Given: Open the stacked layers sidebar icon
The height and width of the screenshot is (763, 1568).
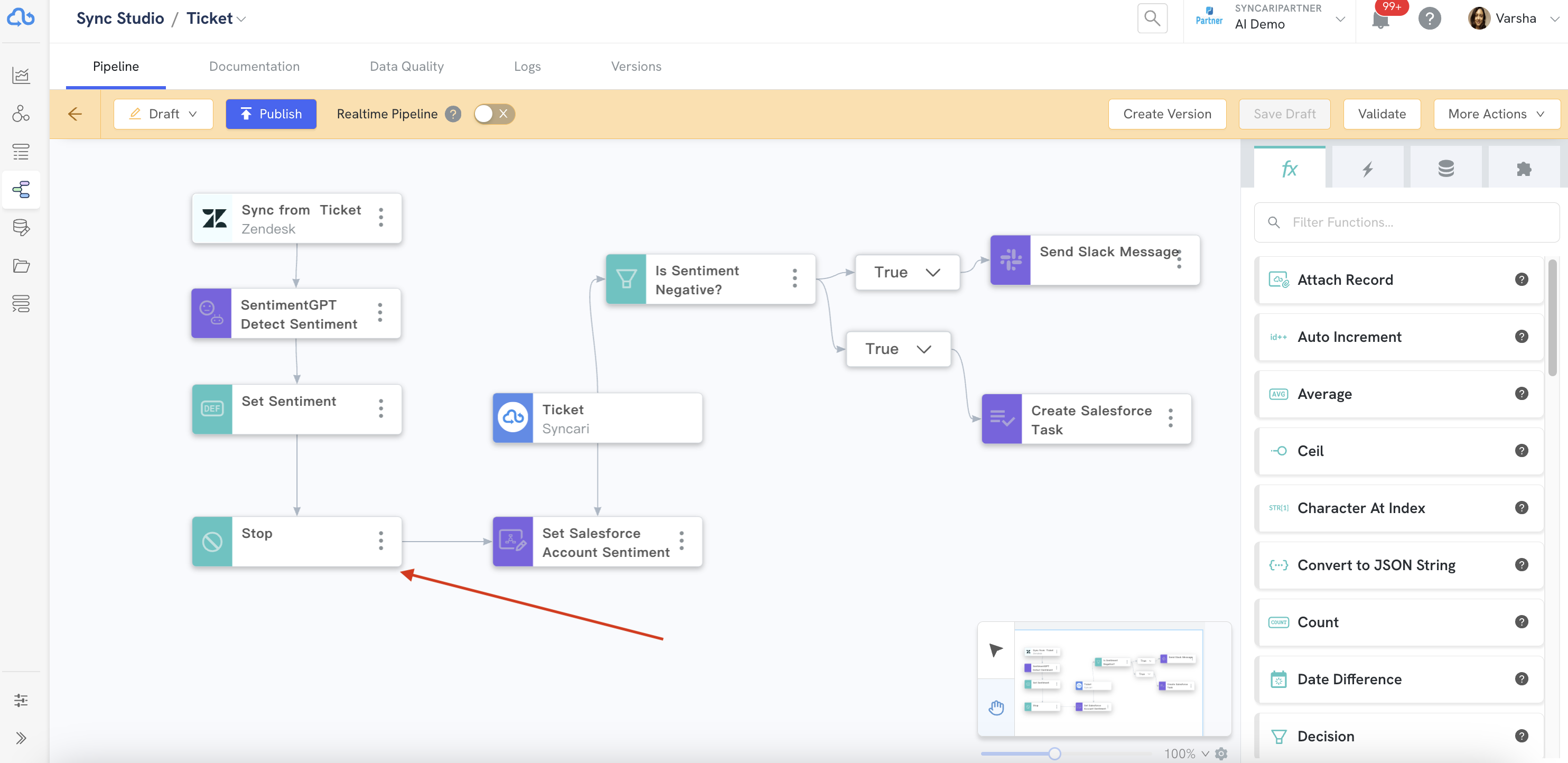Looking at the screenshot, I should (21, 303).
